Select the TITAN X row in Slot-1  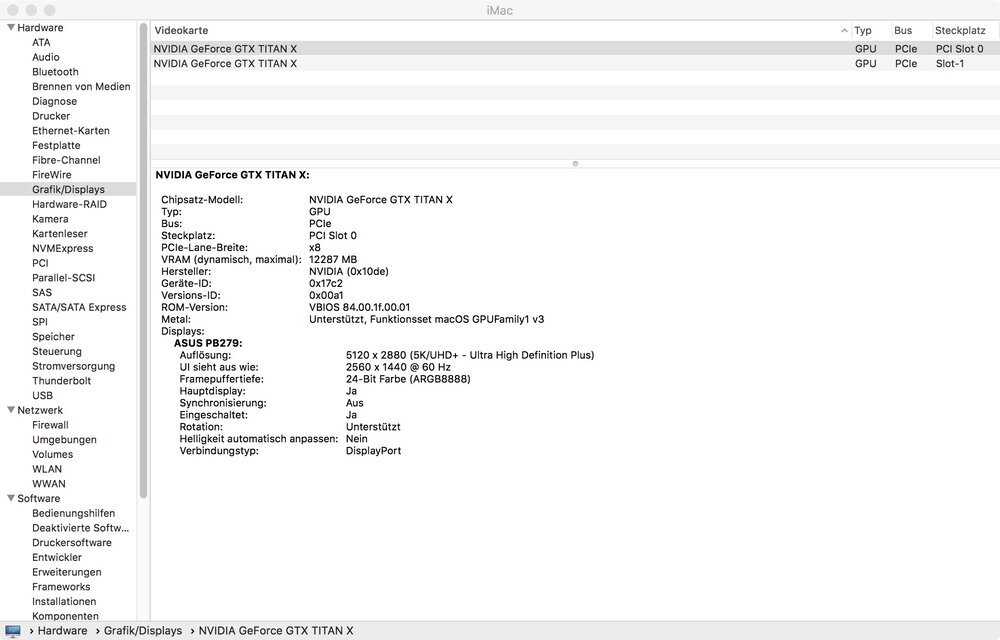point(500,63)
